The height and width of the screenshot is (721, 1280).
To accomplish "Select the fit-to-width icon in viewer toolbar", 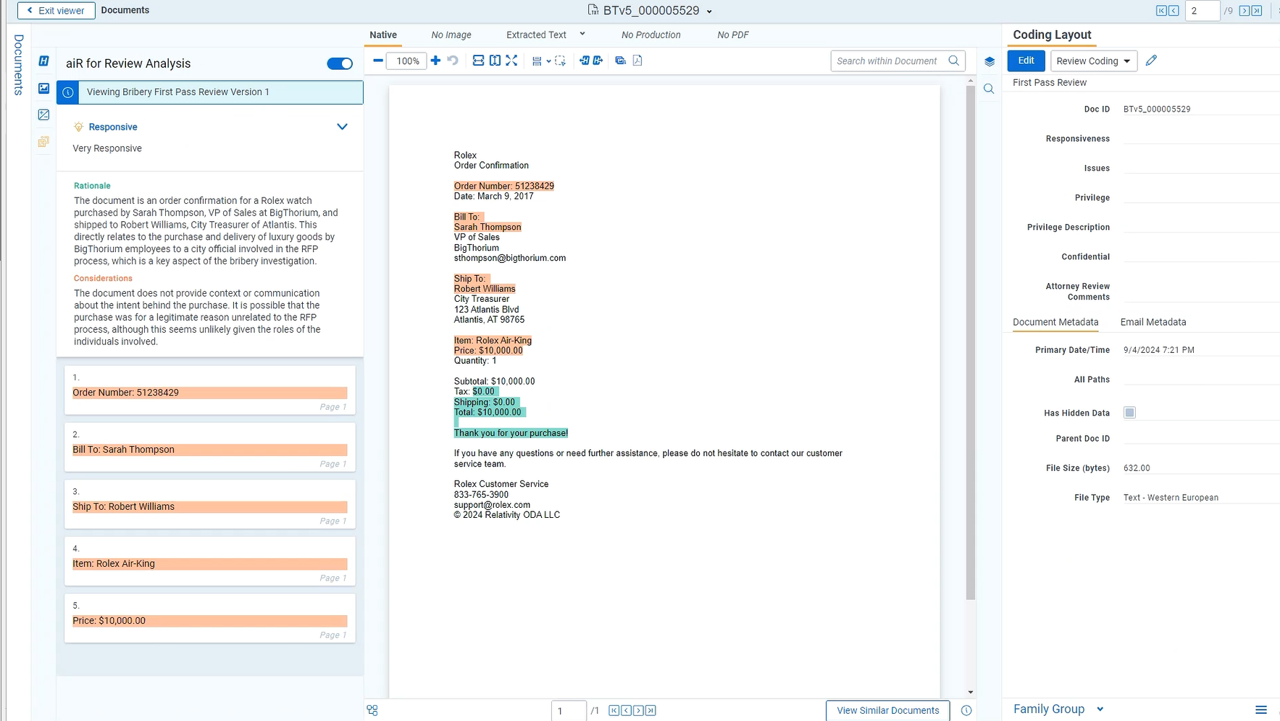I will [x=479, y=61].
